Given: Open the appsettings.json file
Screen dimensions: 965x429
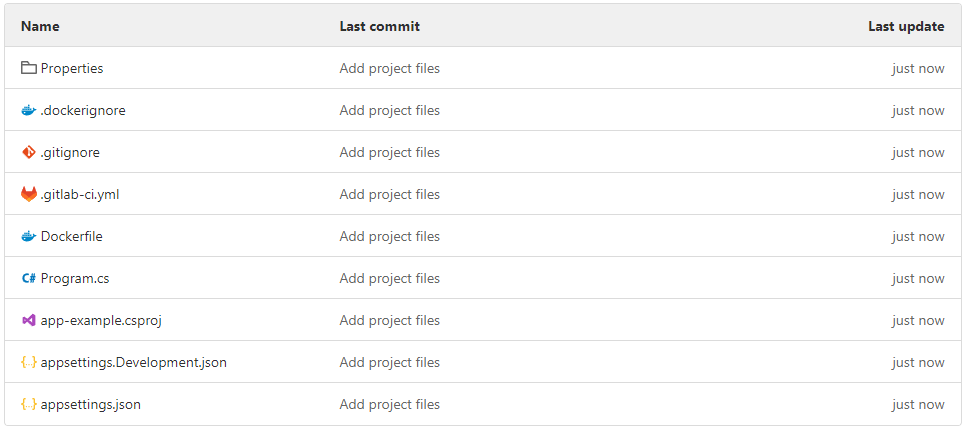Looking at the screenshot, I should click(x=91, y=404).
